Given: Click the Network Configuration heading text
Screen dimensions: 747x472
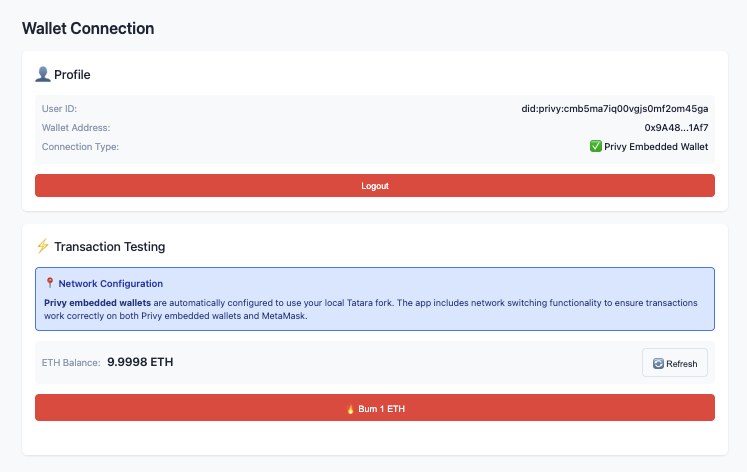Looking at the screenshot, I should coord(110,284).
